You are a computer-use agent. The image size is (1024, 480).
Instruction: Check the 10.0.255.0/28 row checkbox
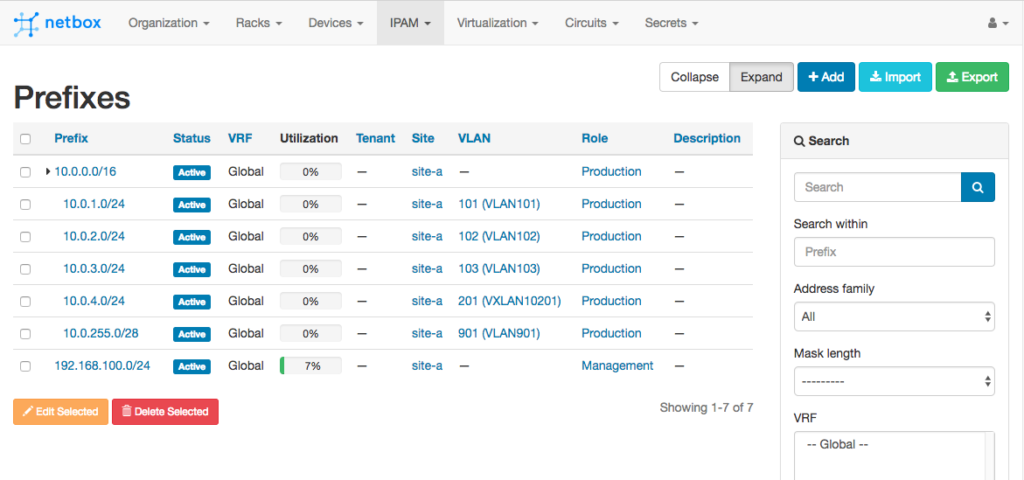(25, 334)
